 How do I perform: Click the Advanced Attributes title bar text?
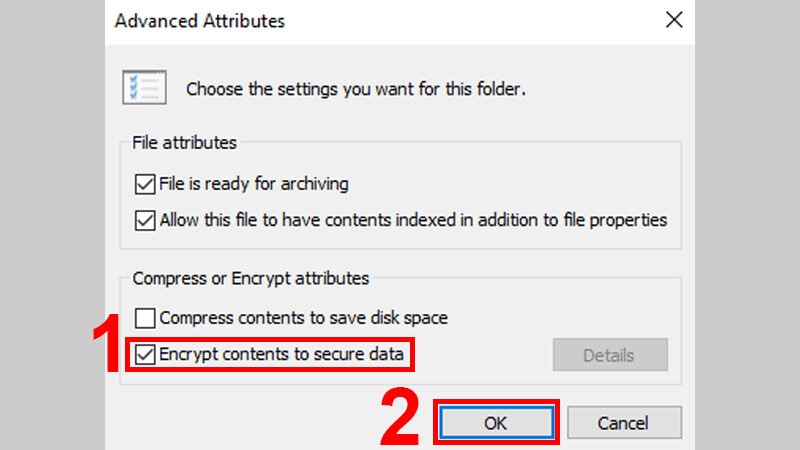tap(199, 21)
